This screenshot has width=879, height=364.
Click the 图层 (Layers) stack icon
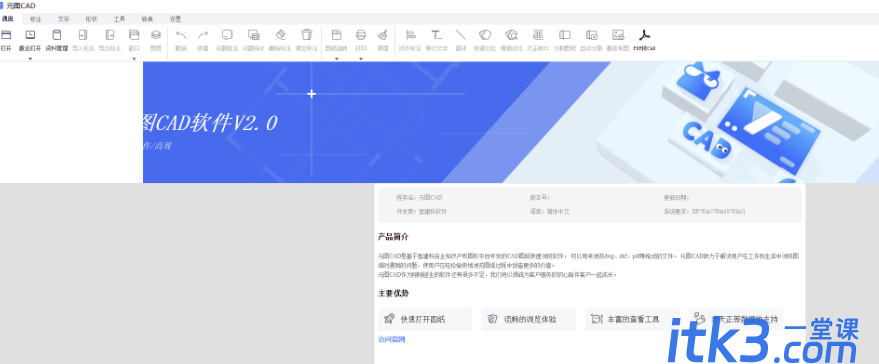156,35
